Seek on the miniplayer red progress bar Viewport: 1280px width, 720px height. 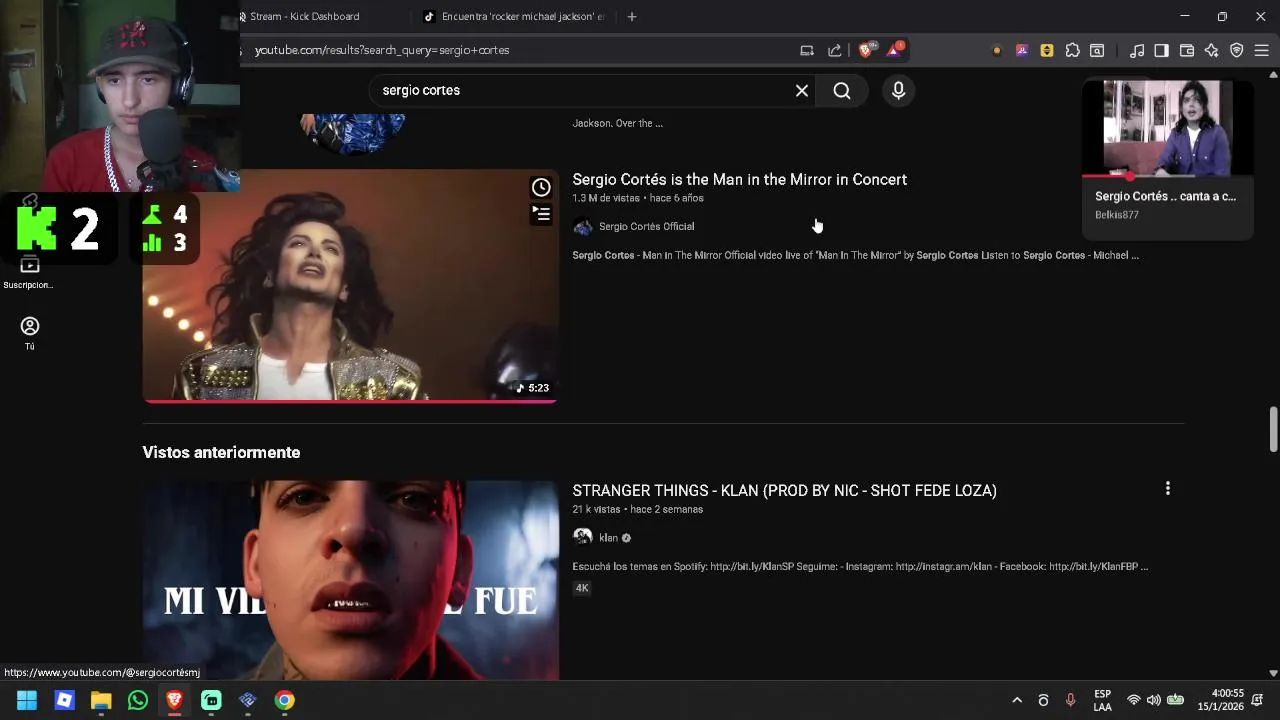(1167, 176)
